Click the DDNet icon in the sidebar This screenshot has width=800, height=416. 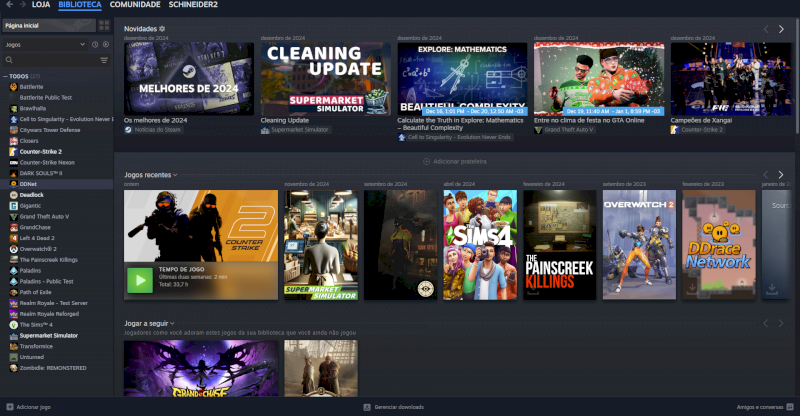click(x=14, y=184)
